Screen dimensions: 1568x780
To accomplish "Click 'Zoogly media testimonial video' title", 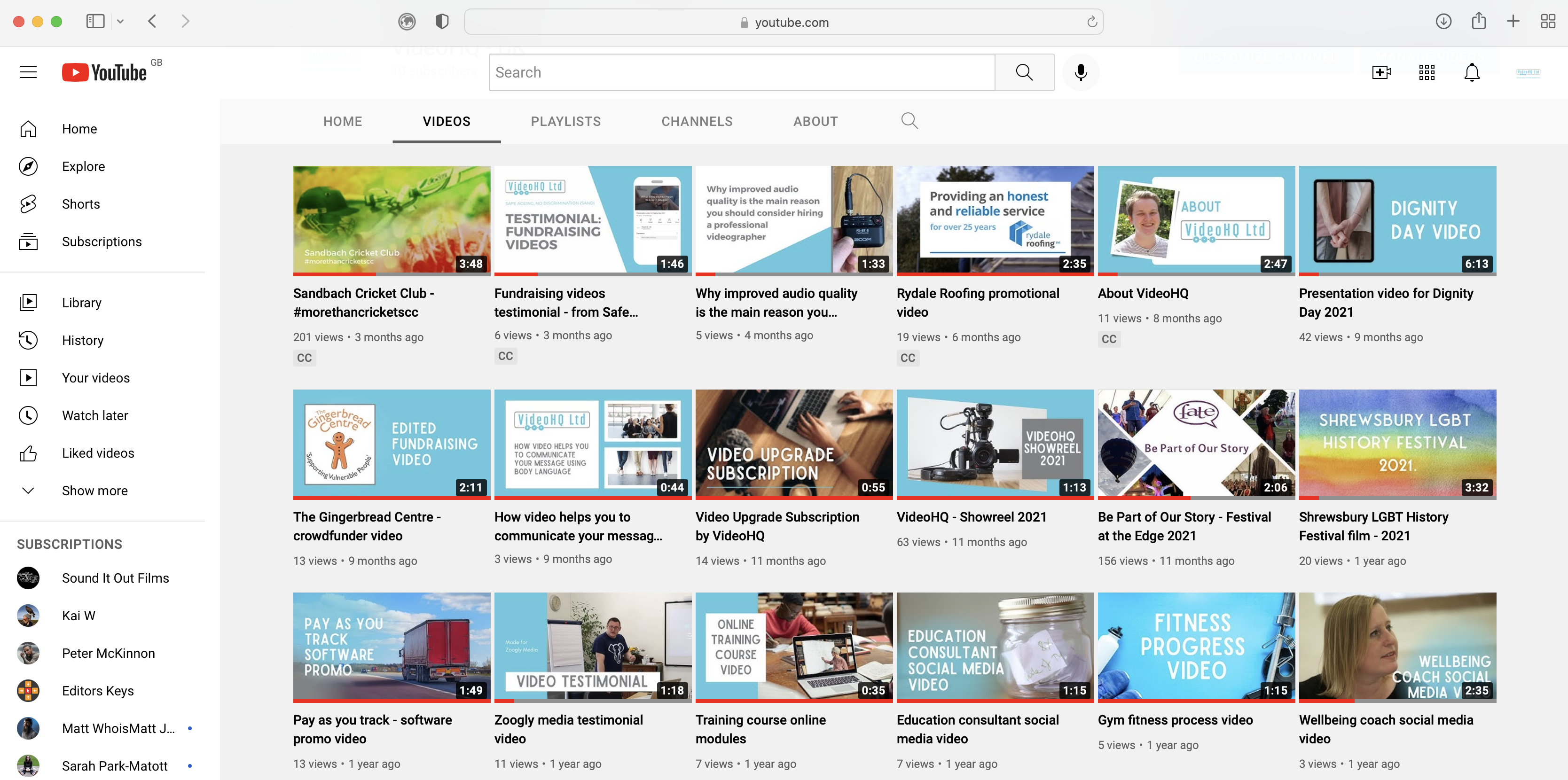I will pyautogui.click(x=569, y=730).
